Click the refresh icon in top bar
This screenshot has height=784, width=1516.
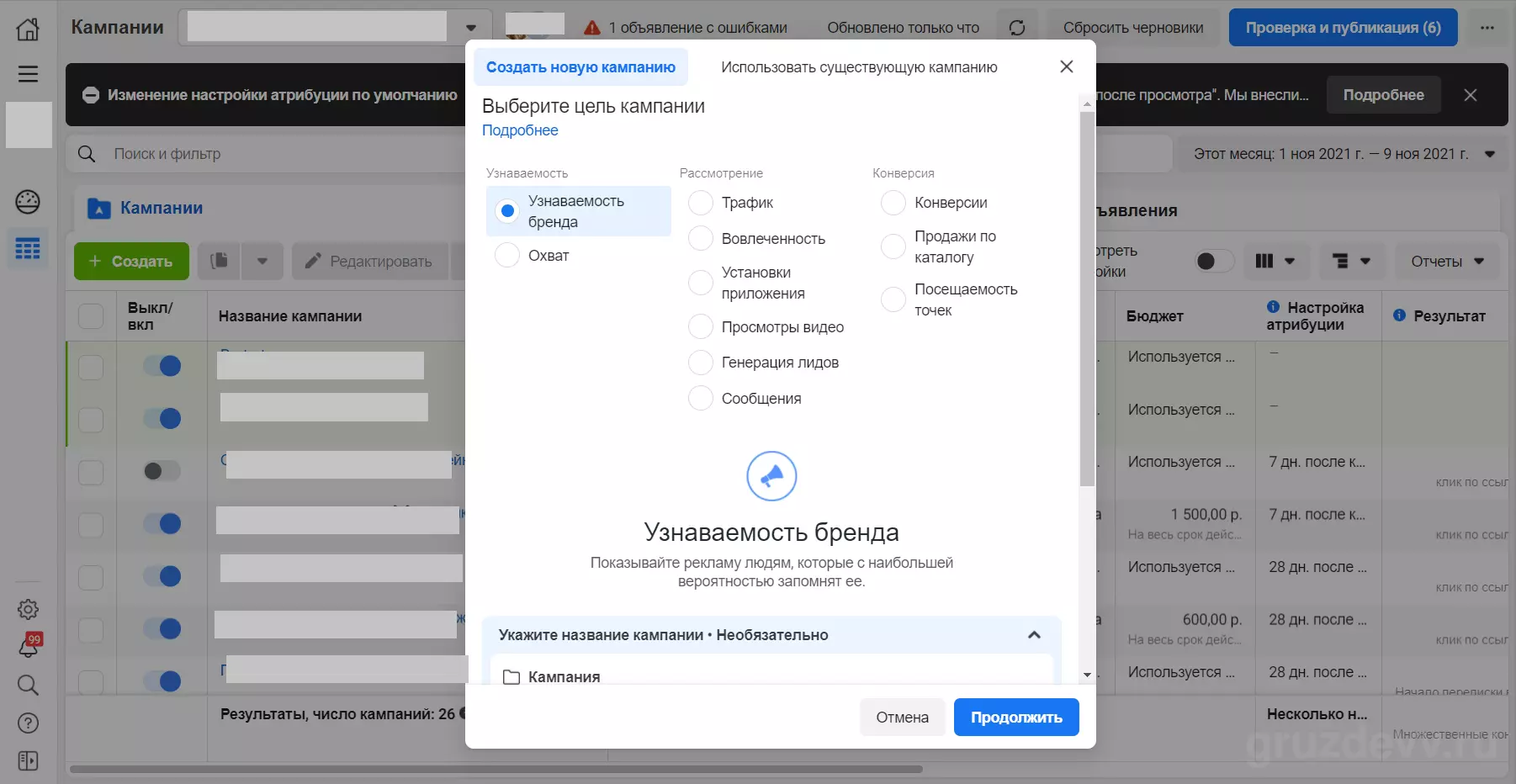[1017, 28]
